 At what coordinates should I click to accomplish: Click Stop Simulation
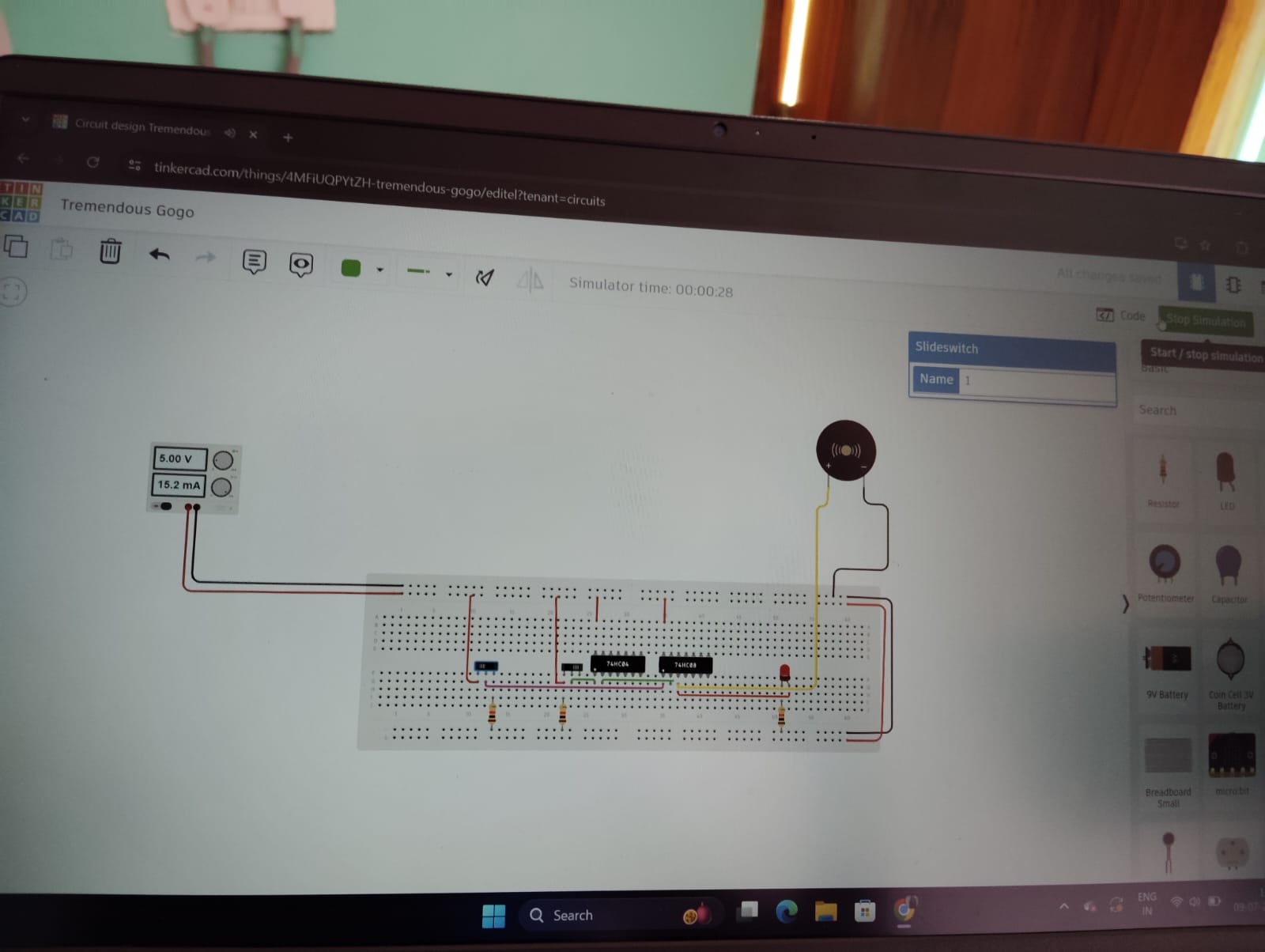pyautogui.click(x=1206, y=320)
